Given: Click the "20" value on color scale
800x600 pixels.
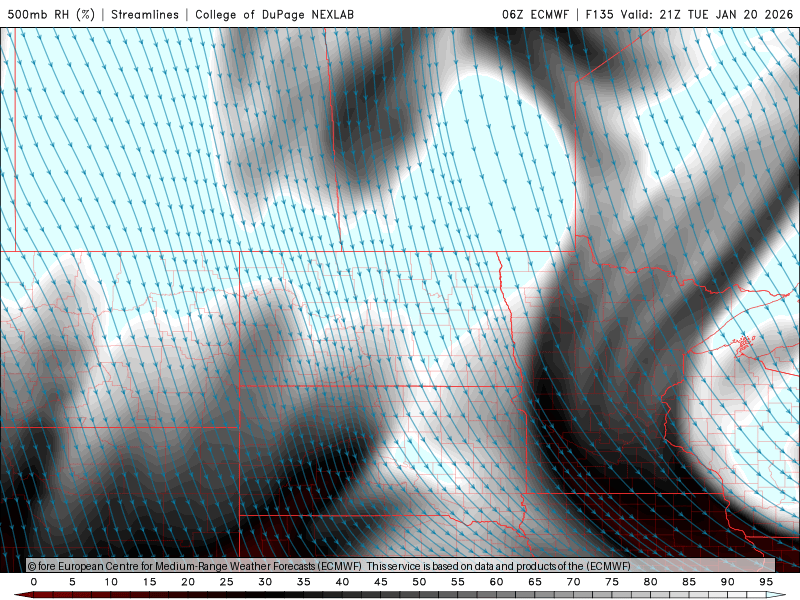Looking at the screenshot, I should tap(188, 582).
